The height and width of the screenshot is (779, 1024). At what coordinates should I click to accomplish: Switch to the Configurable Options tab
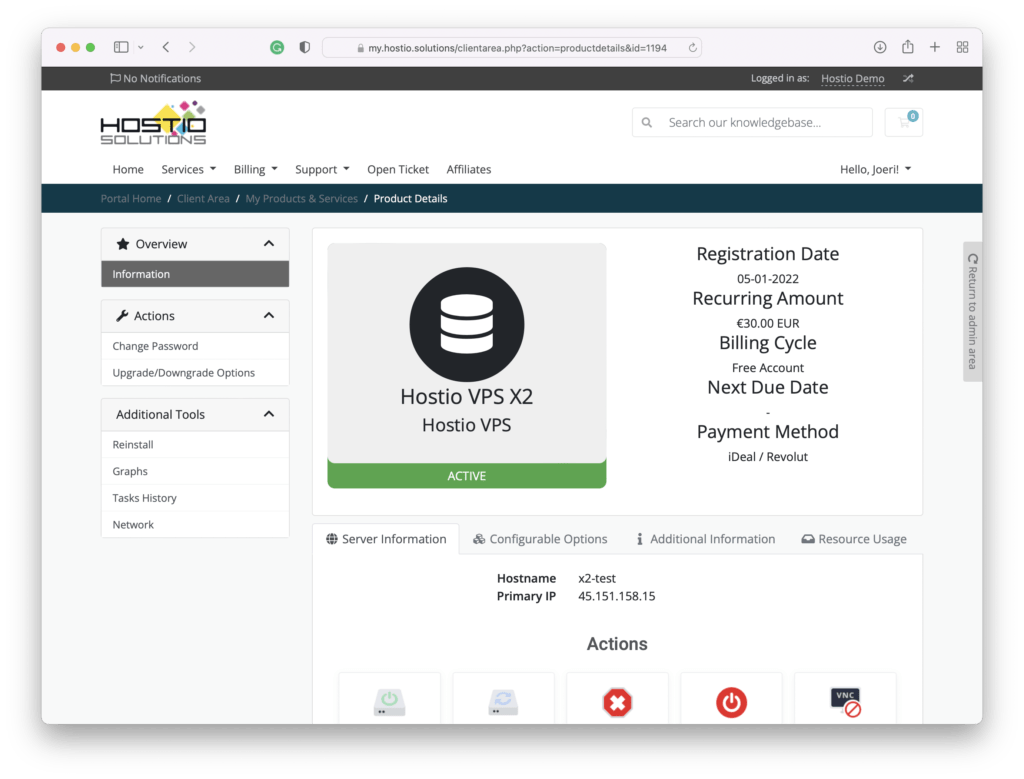(x=540, y=539)
